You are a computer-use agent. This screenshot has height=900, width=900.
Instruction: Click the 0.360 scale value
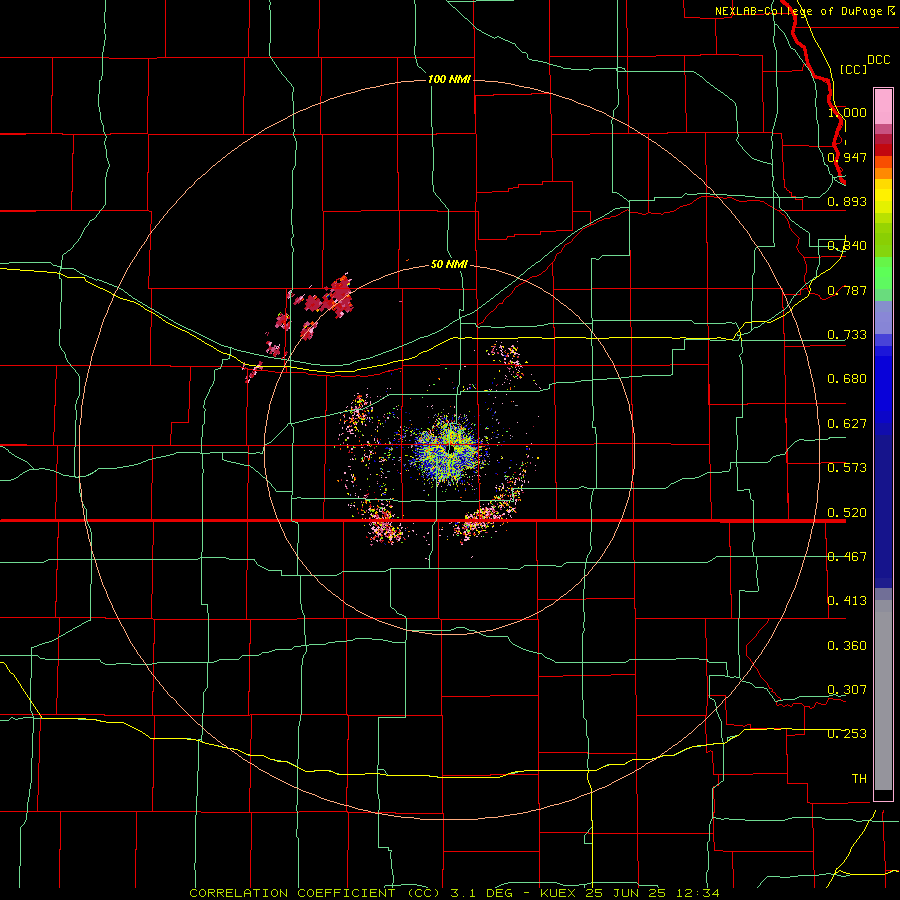tap(847, 646)
